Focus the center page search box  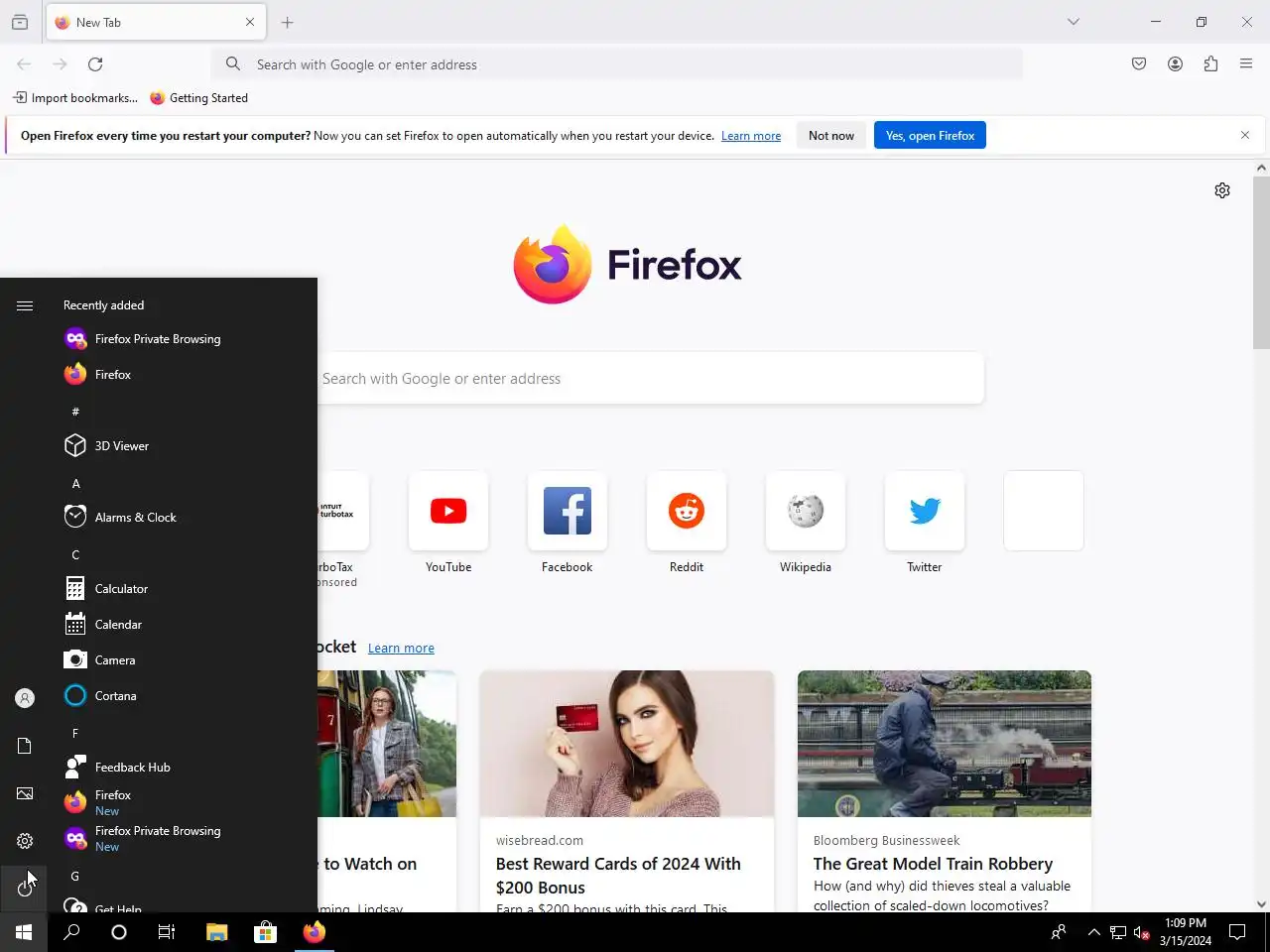tap(651, 378)
